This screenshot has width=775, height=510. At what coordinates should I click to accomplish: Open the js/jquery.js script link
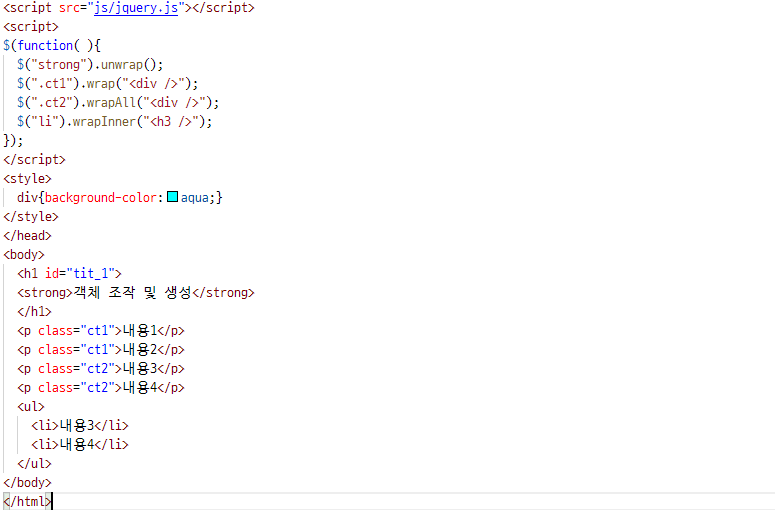136,8
